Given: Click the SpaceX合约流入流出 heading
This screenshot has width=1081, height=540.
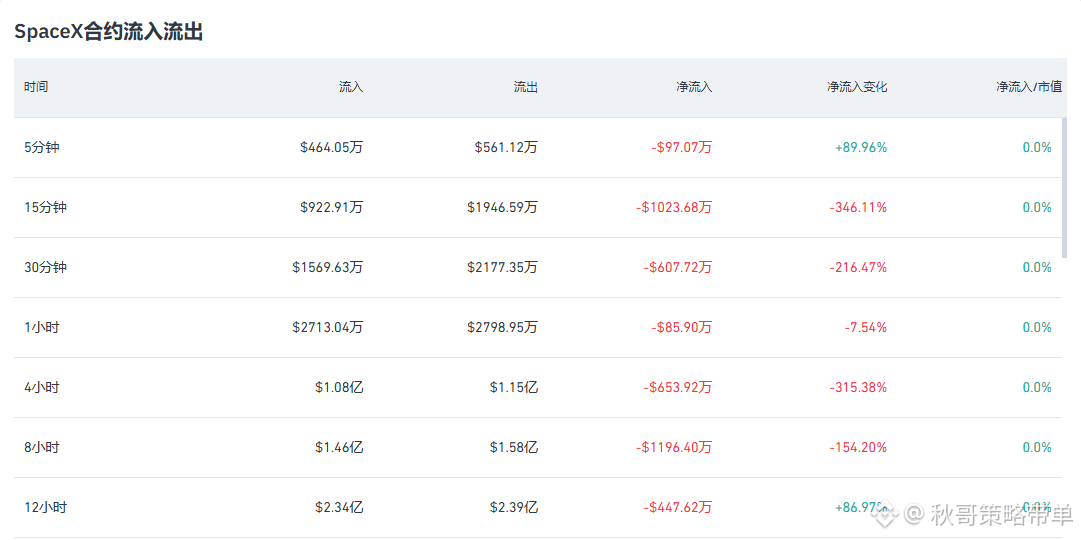Looking at the screenshot, I should [x=108, y=32].
